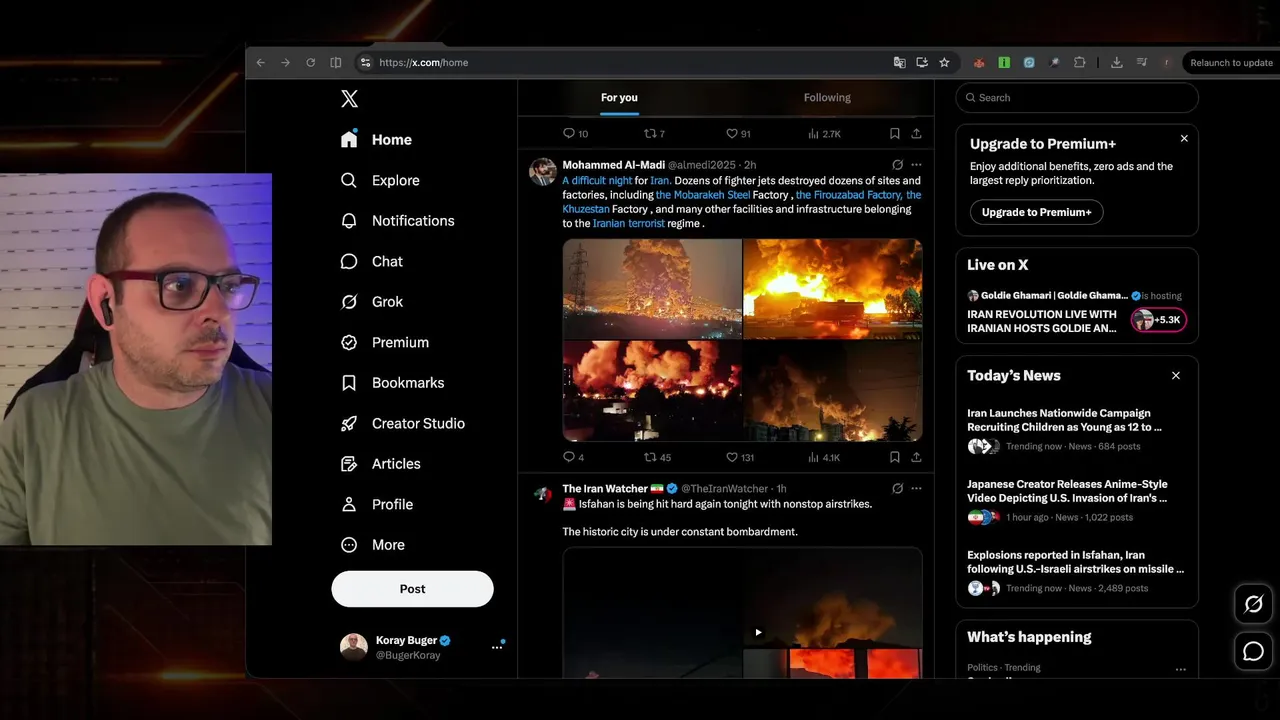Click Relaunch to update button

pos(1231,62)
